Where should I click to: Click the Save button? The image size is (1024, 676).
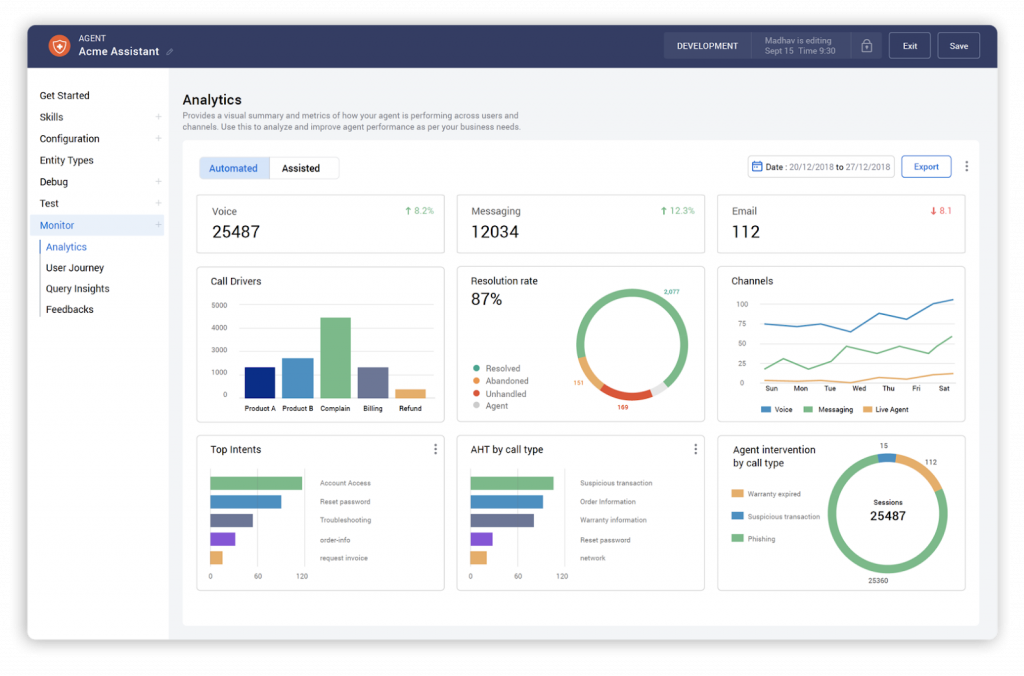pos(957,45)
